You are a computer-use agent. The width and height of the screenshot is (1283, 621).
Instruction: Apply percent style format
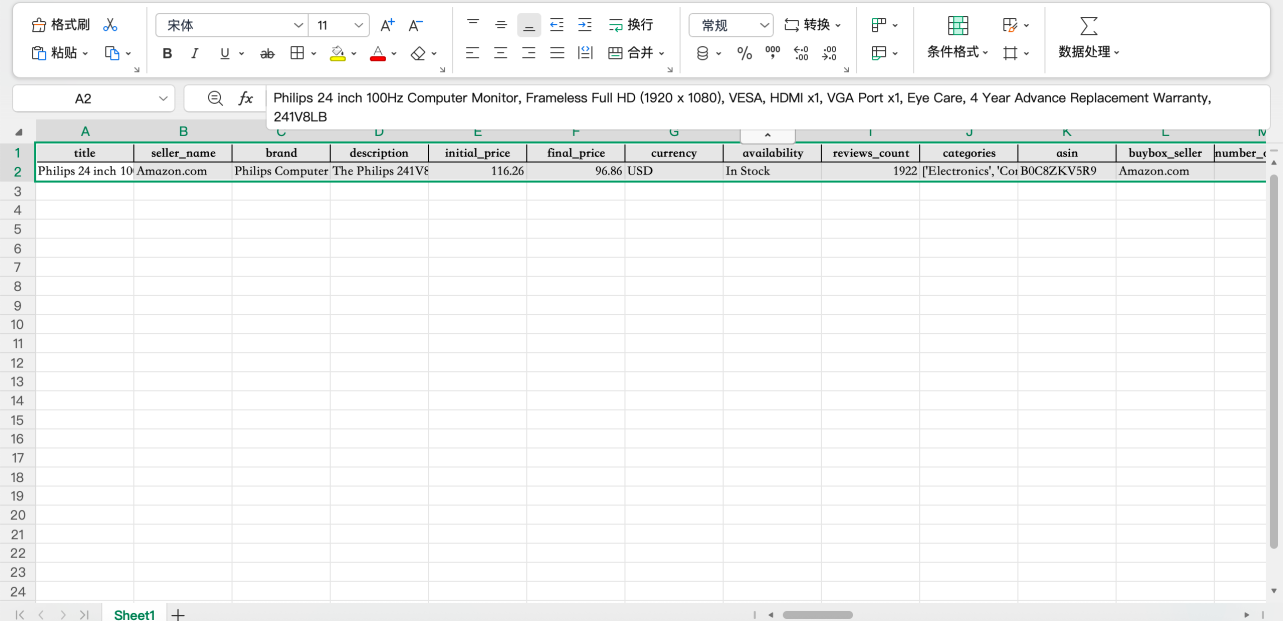coord(744,53)
